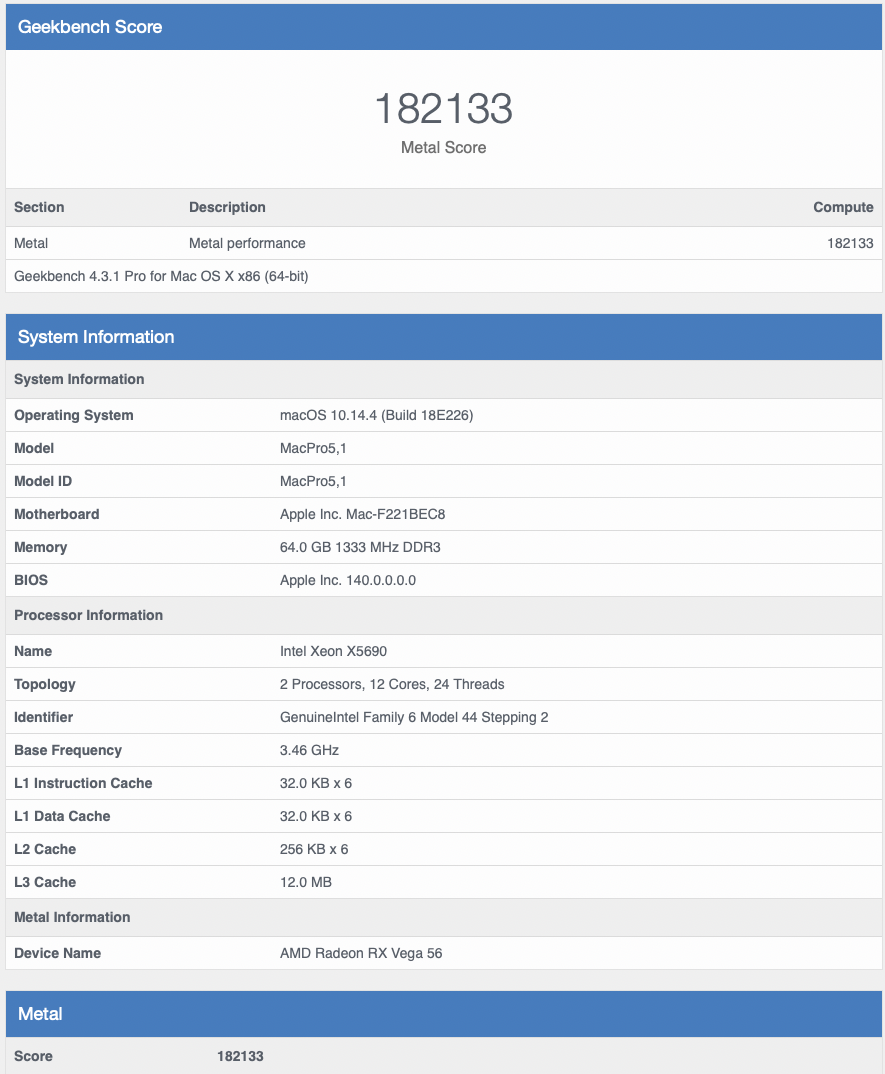The width and height of the screenshot is (885, 1074).
Task: Click the 'Topology' label
Action: [45, 684]
